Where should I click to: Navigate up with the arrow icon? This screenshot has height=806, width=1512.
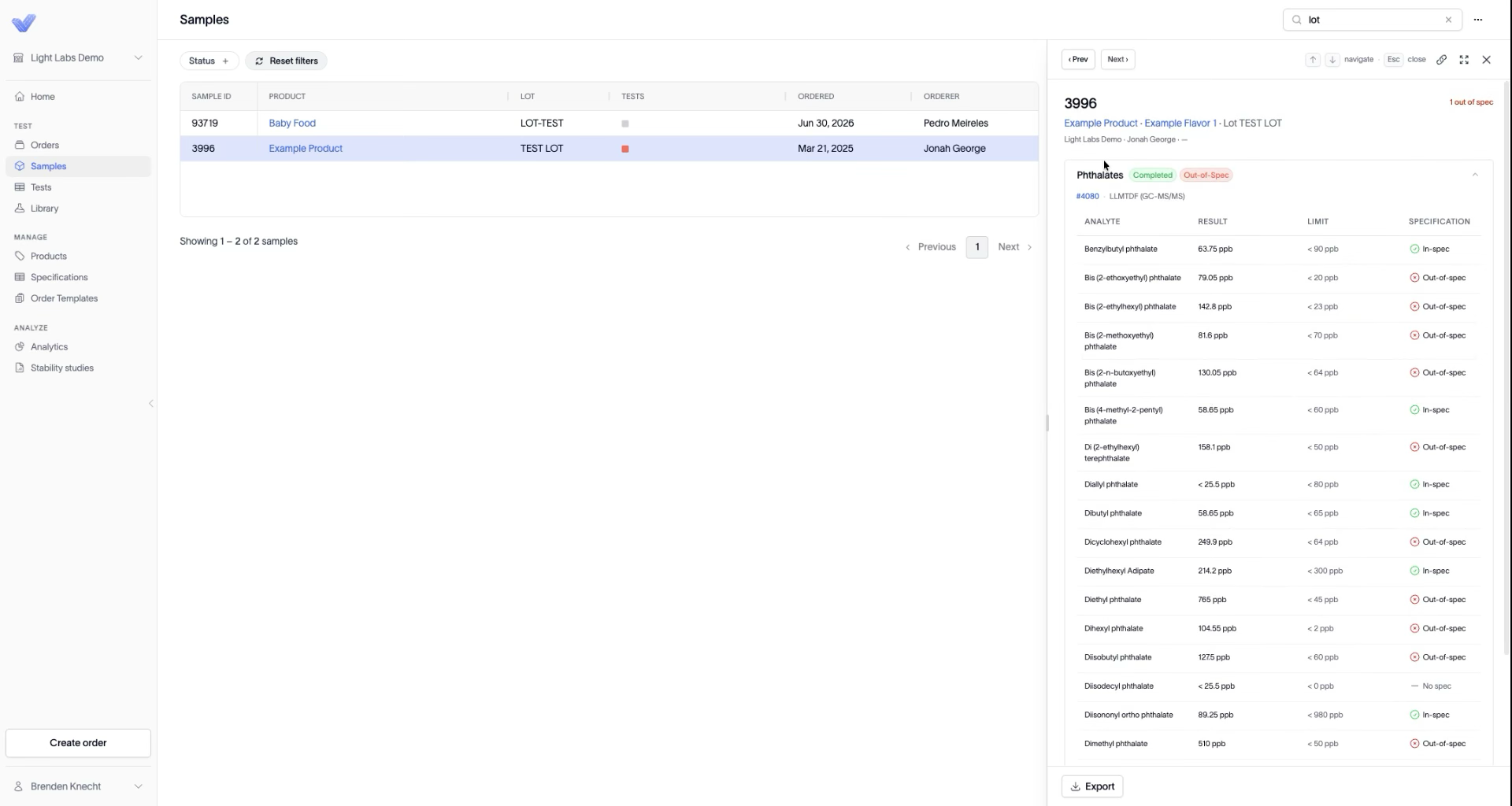click(1313, 60)
